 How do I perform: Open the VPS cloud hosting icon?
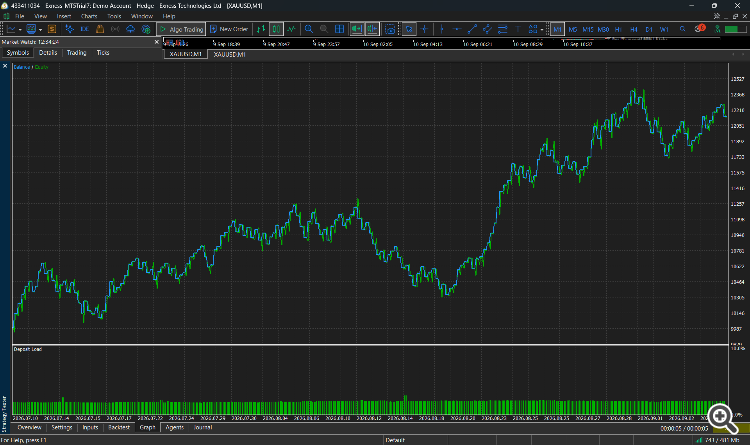click(x=131, y=29)
